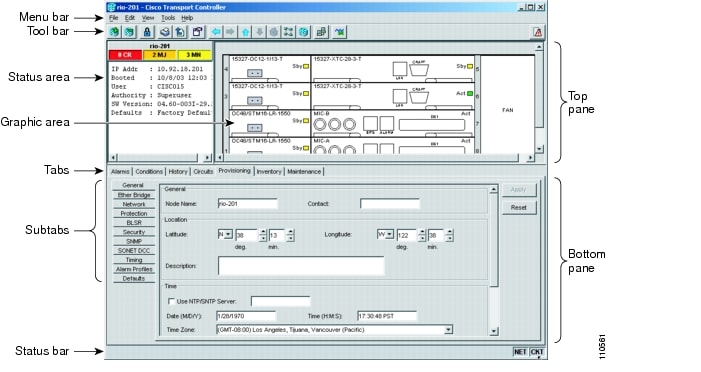This screenshot has width=701, height=372.
Task: Increase Longitude degrees with up arrow
Action: tap(422, 232)
